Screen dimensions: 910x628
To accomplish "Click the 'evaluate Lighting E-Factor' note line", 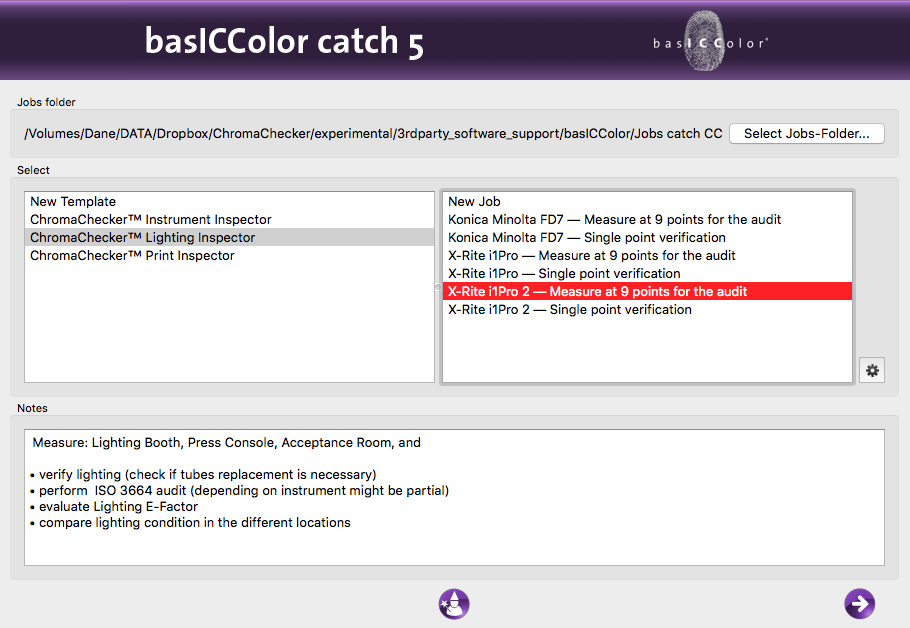I will (114, 507).
